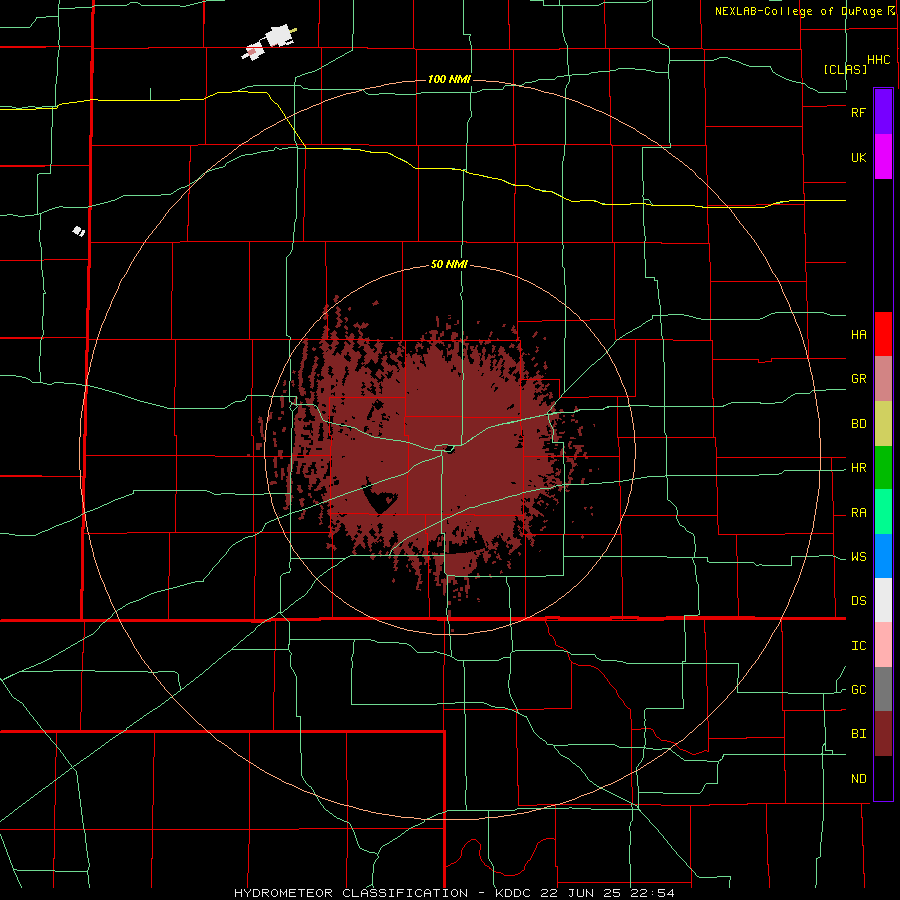Click the "RA" legend label

(x=858, y=513)
